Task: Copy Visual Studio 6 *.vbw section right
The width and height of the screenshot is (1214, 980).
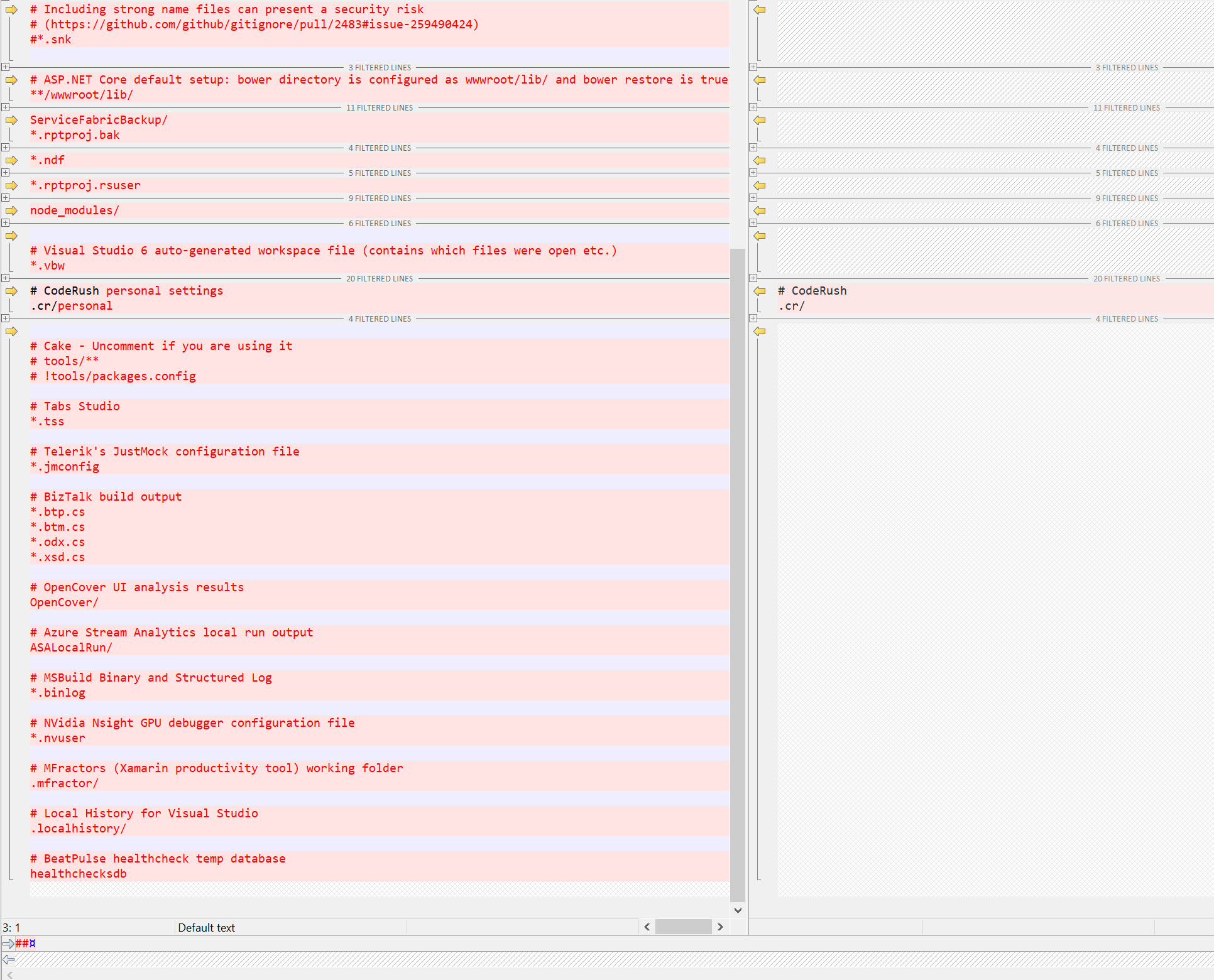Action: (11, 236)
